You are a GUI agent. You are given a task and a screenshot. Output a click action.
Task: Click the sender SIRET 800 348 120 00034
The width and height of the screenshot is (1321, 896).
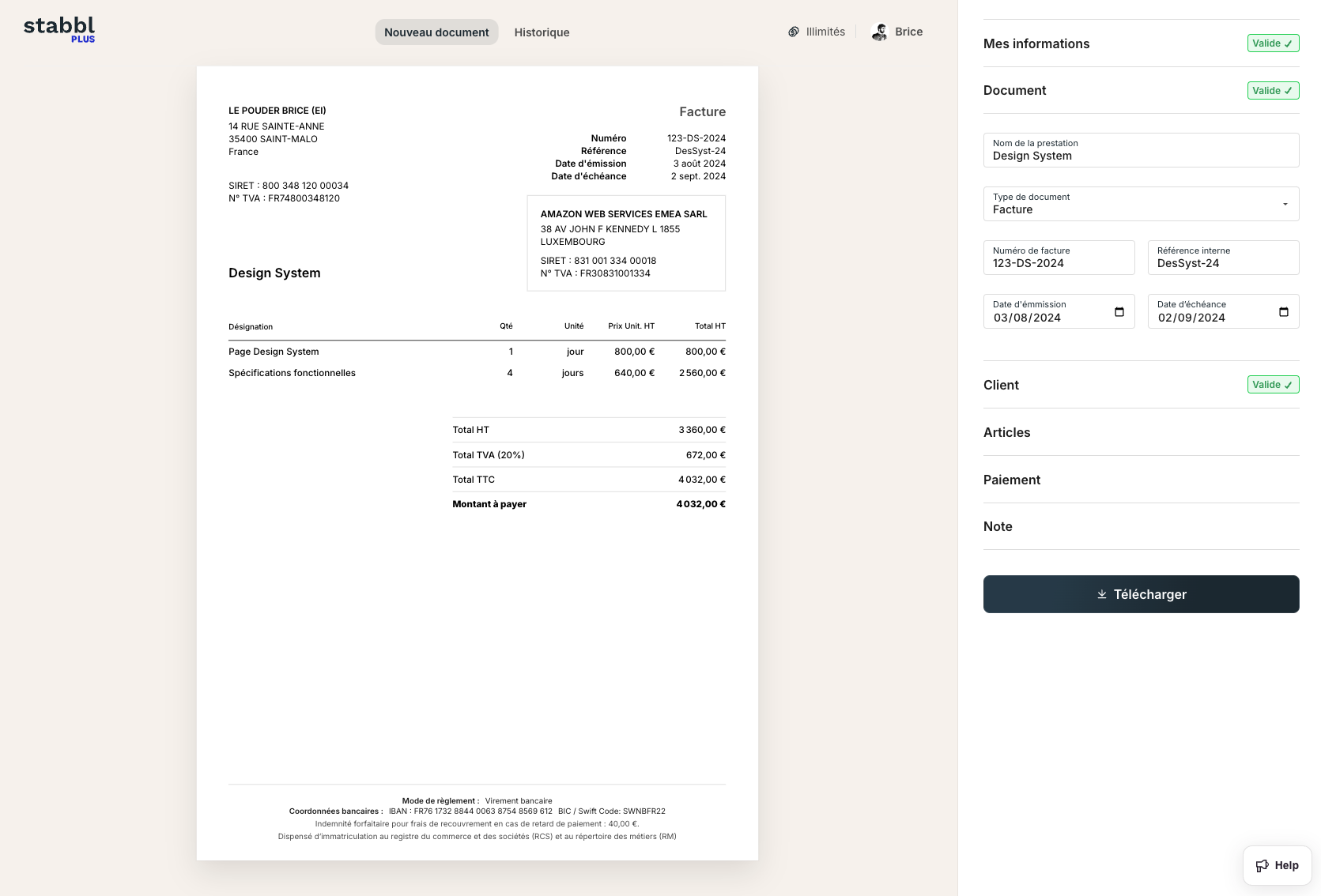(x=289, y=186)
